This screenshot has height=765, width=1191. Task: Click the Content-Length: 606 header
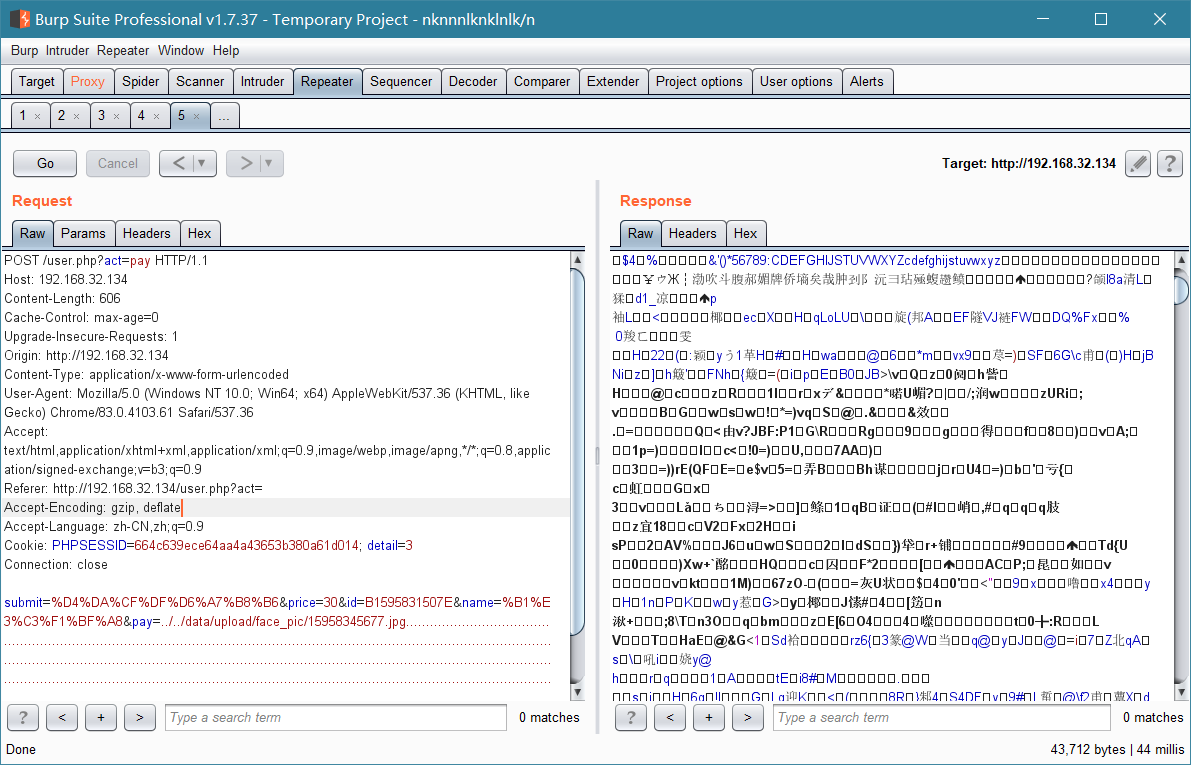point(62,299)
